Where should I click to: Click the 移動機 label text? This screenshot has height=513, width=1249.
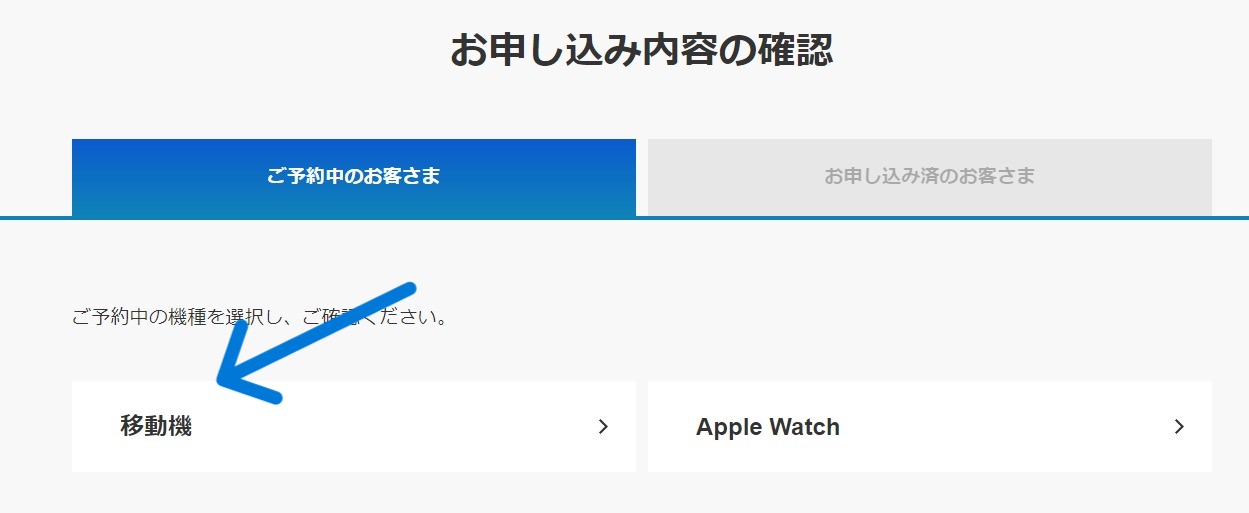coord(156,427)
